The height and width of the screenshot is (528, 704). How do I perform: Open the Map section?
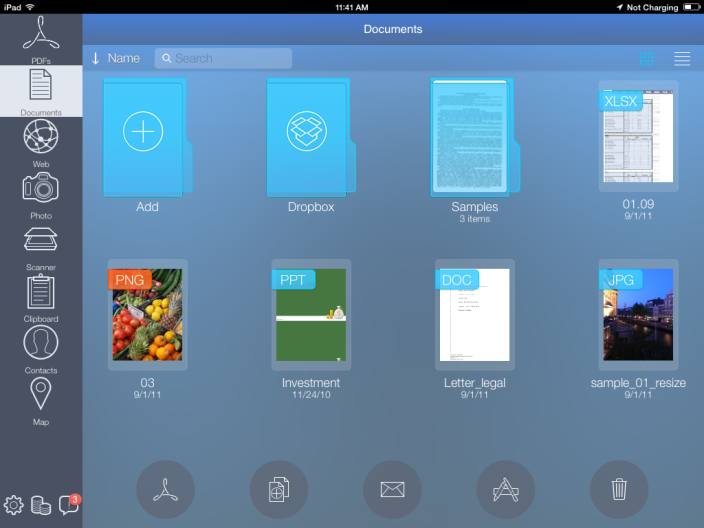pyautogui.click(x=41, y=399)
